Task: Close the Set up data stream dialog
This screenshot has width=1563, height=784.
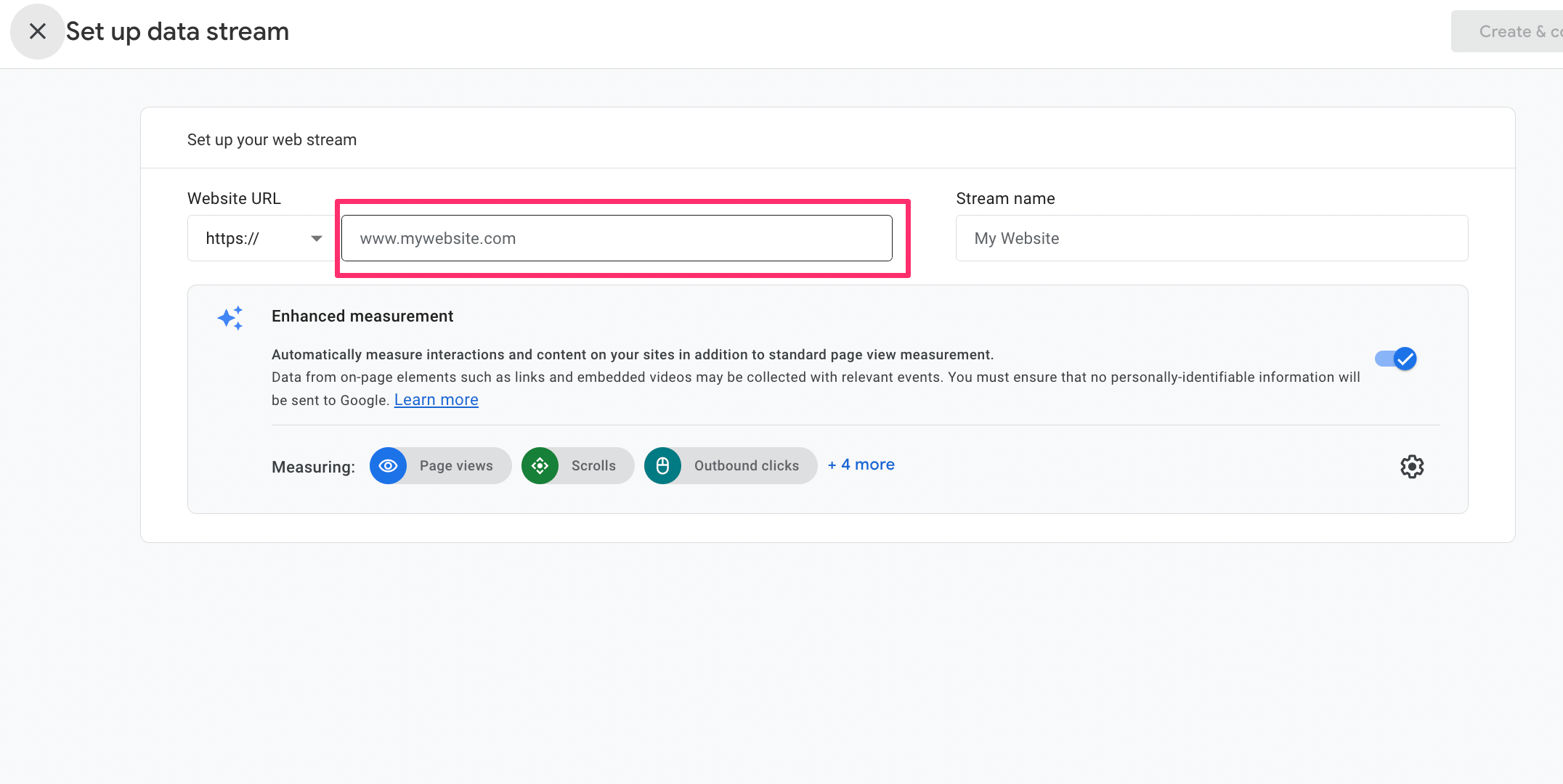Action: click(x=37, y=31)
